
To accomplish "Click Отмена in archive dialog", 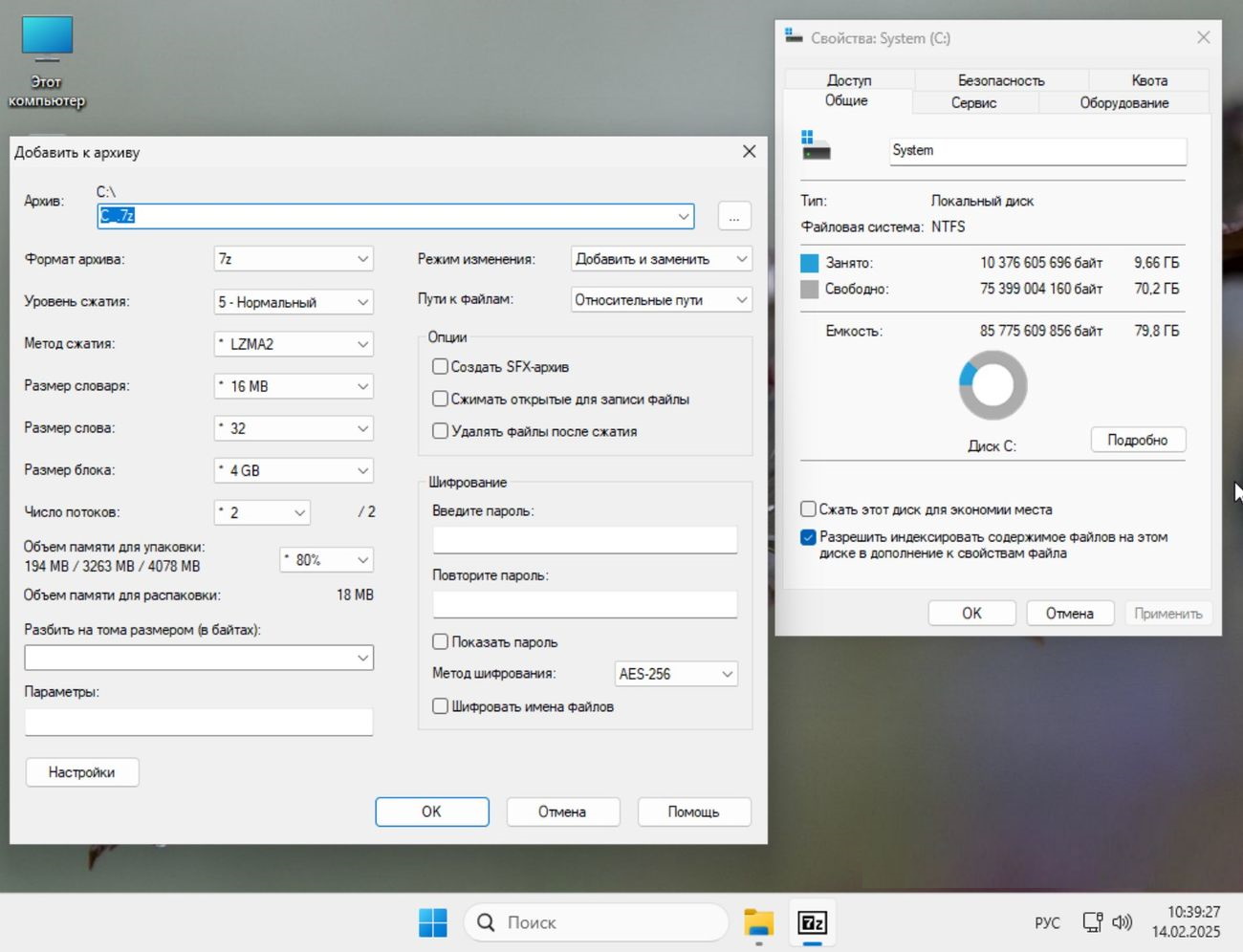I will (562, 811).
